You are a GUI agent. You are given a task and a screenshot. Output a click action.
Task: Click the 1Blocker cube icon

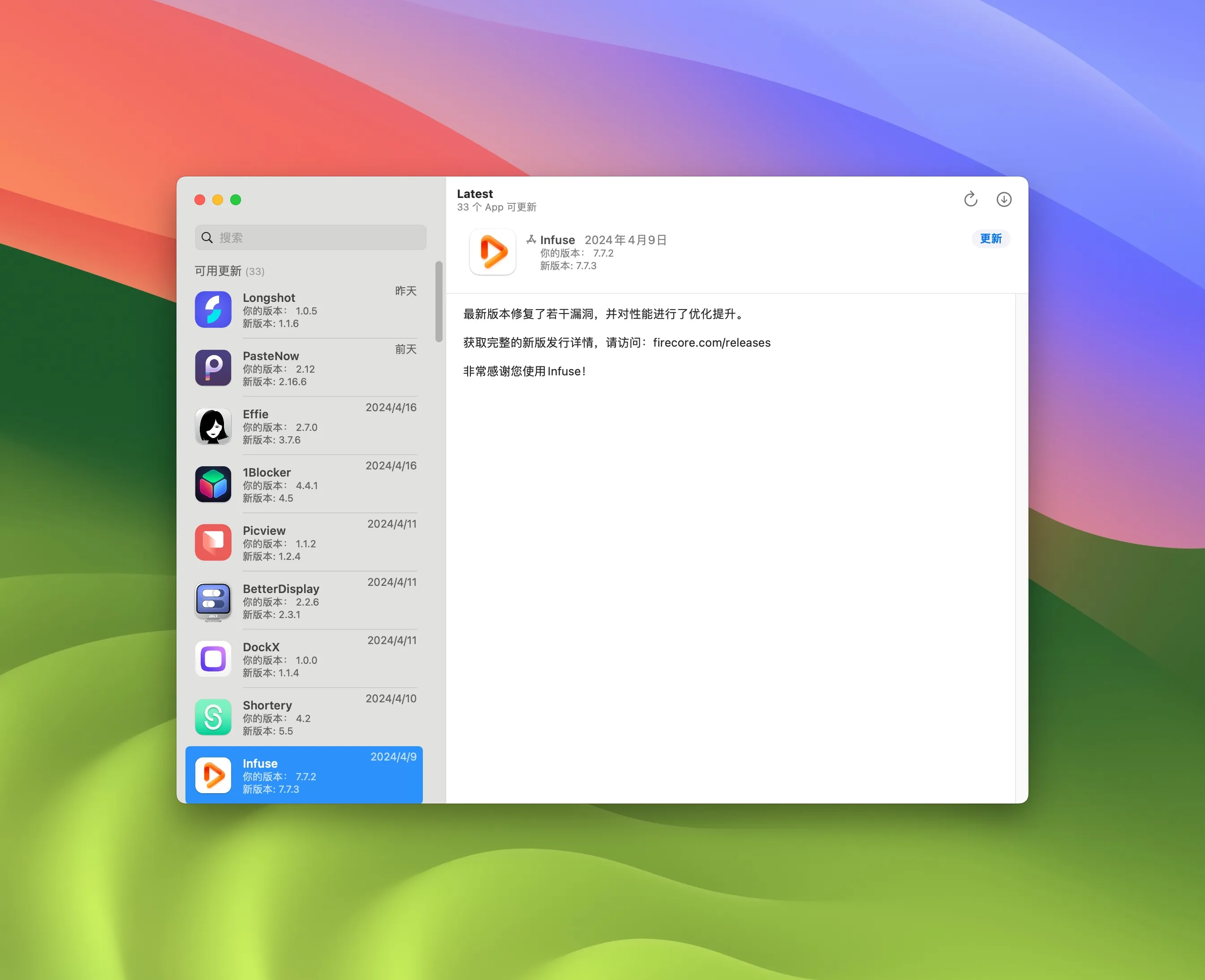[213, 484]
